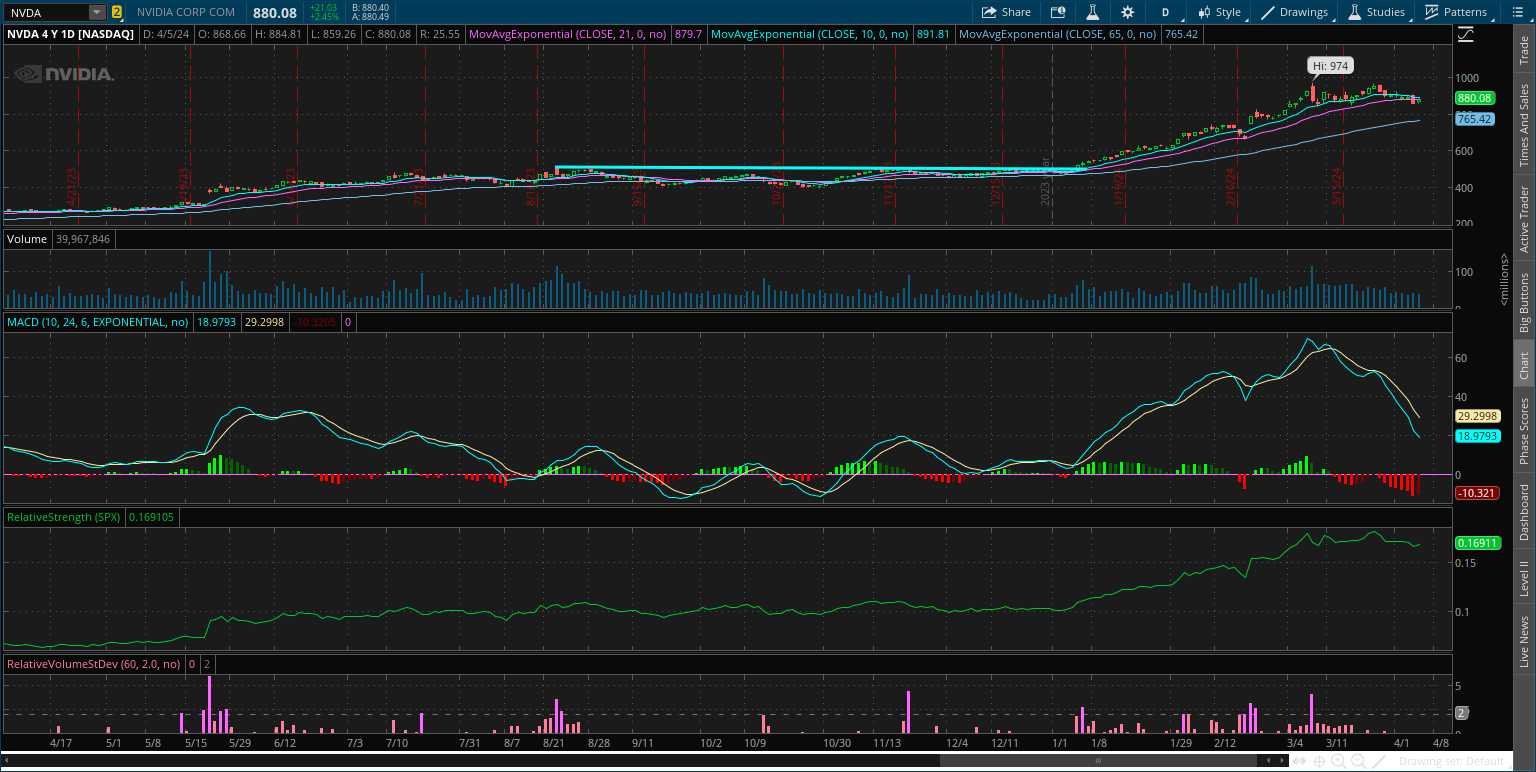The height and width of the screenshot is (772, 1536).
Task: Click the 880.08 last price in header
Action: (275, 12)
